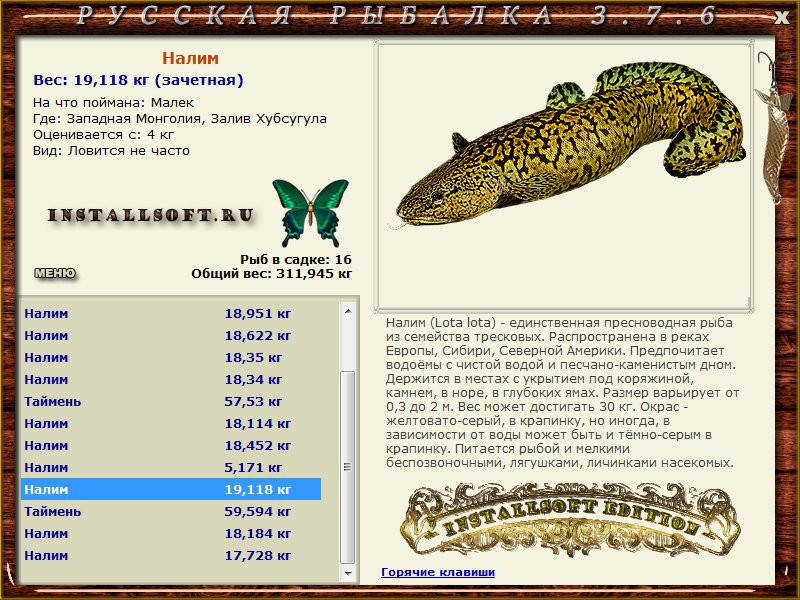Open the МЕНЮ button
This screenshot has width=800, height=600.
(55, 273)
